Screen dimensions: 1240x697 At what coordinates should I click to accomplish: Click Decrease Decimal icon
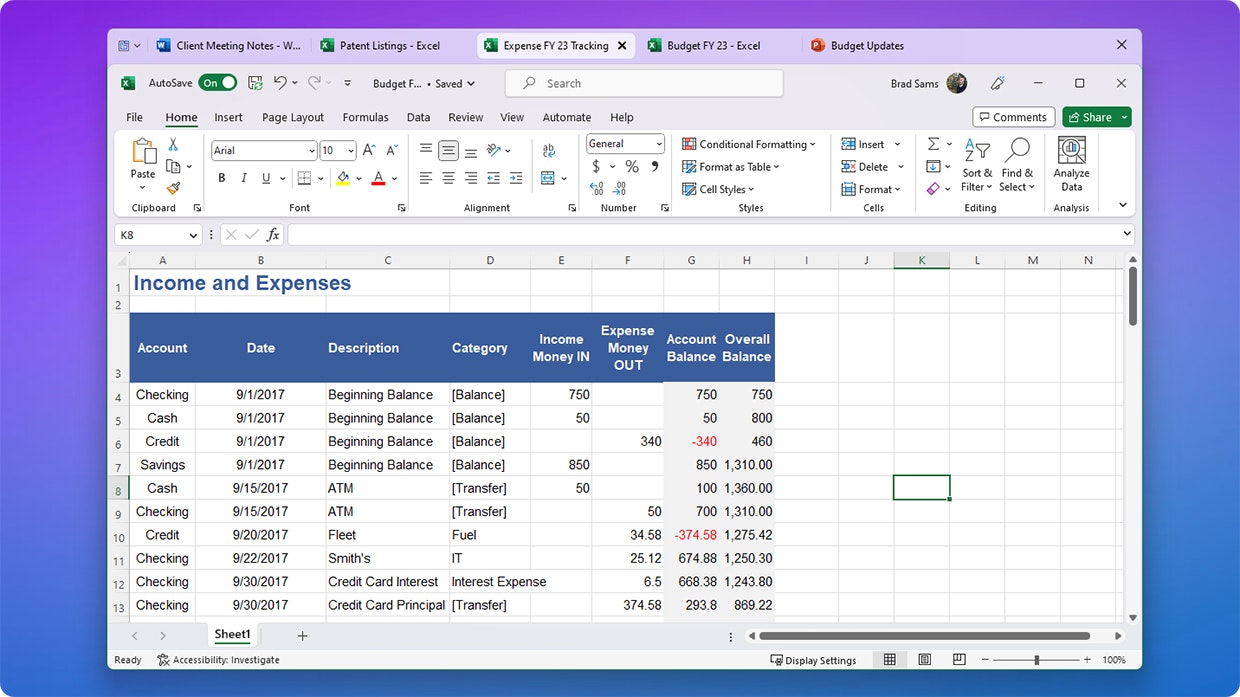620,188
